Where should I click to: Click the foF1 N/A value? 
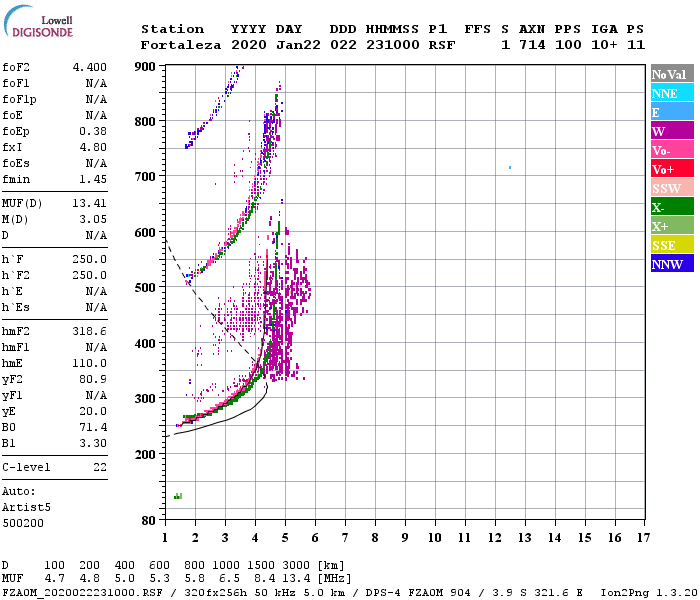96,83
